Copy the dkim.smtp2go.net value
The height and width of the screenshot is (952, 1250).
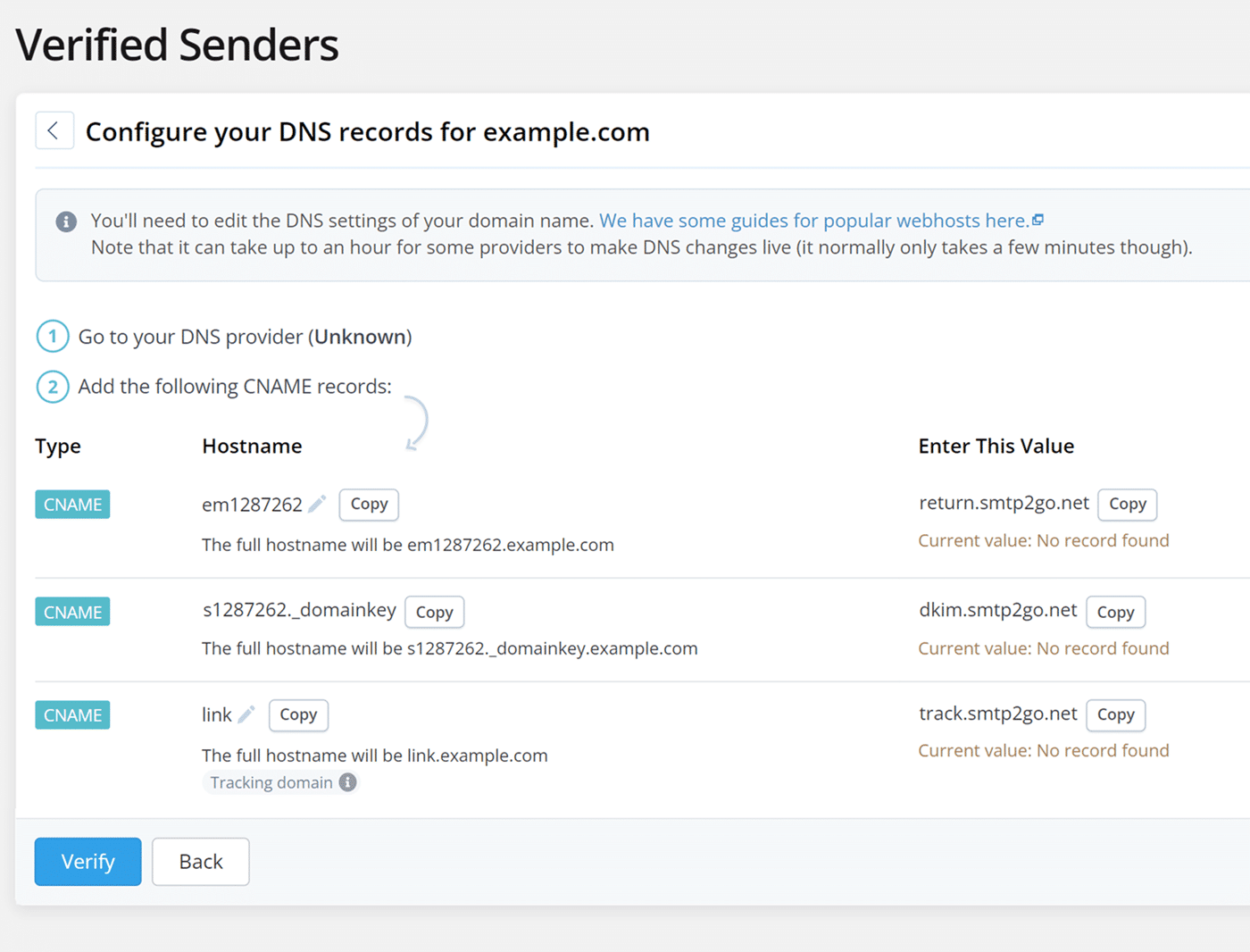(1115, 612)
